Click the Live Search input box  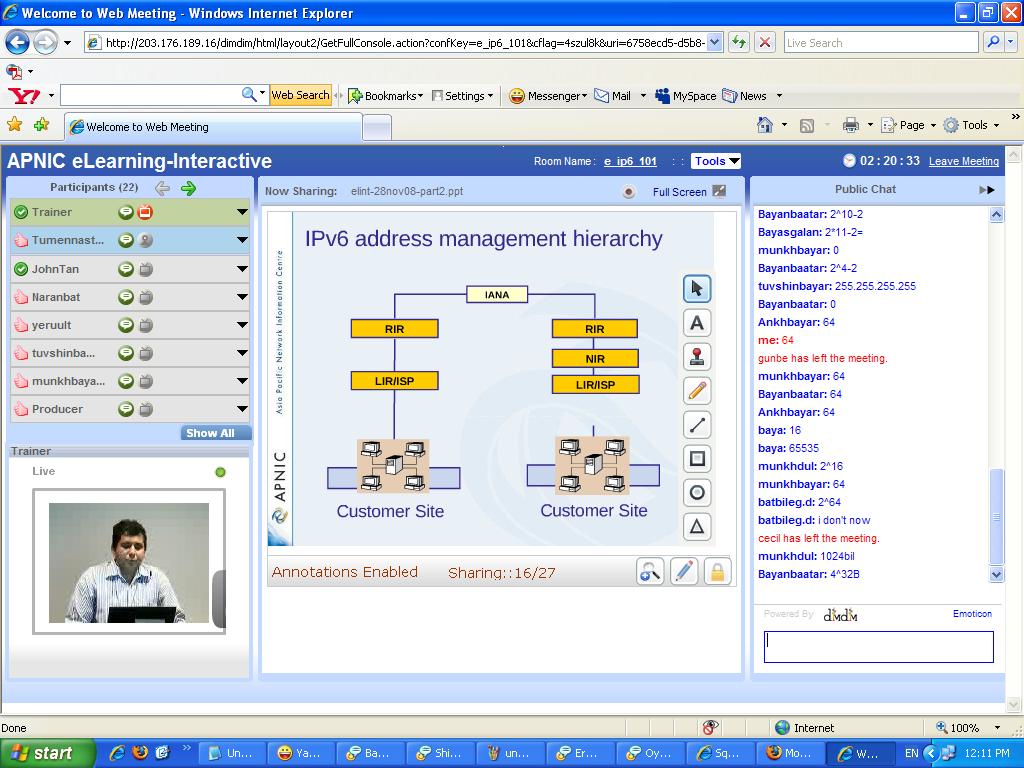(x=880, y=43)
